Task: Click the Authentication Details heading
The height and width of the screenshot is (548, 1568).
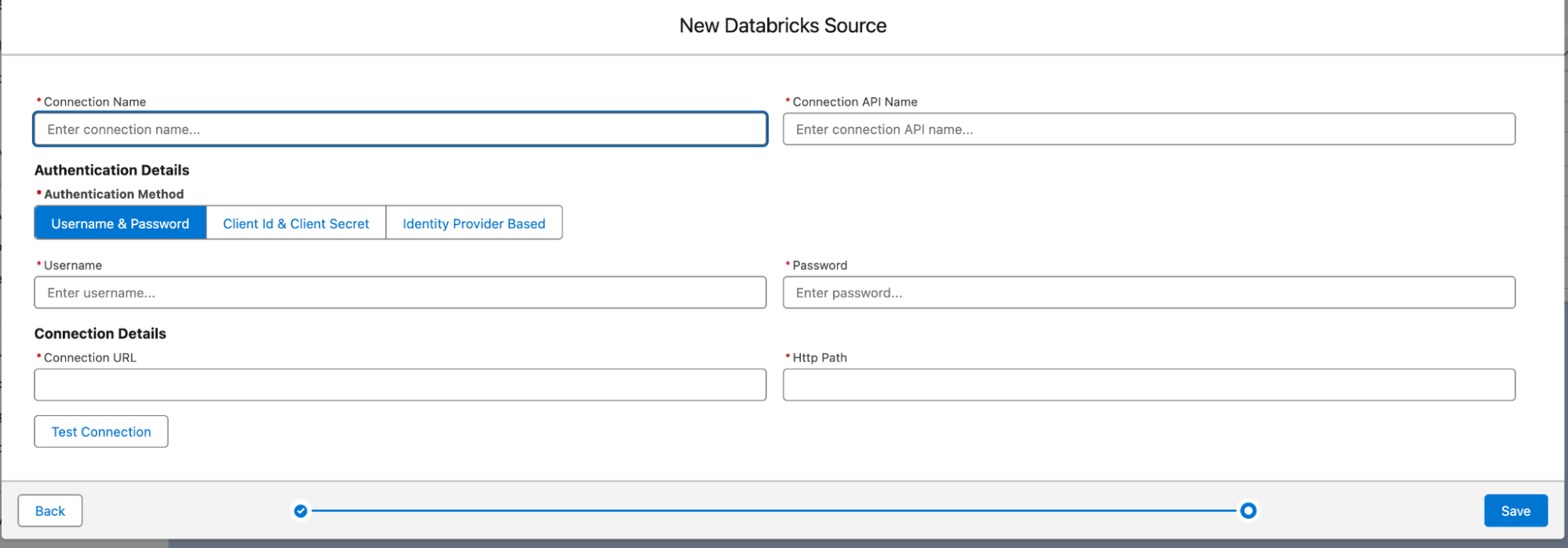Action: [112, 170]
